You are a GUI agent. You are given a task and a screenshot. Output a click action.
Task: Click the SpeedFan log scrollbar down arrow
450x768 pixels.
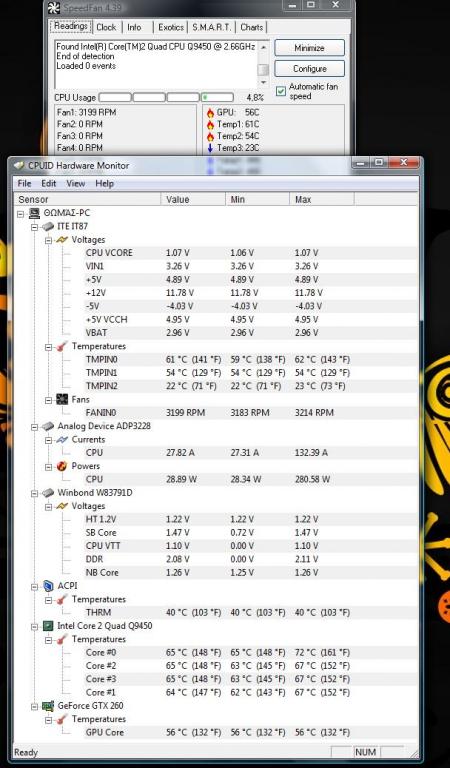[x=263, y=82]
